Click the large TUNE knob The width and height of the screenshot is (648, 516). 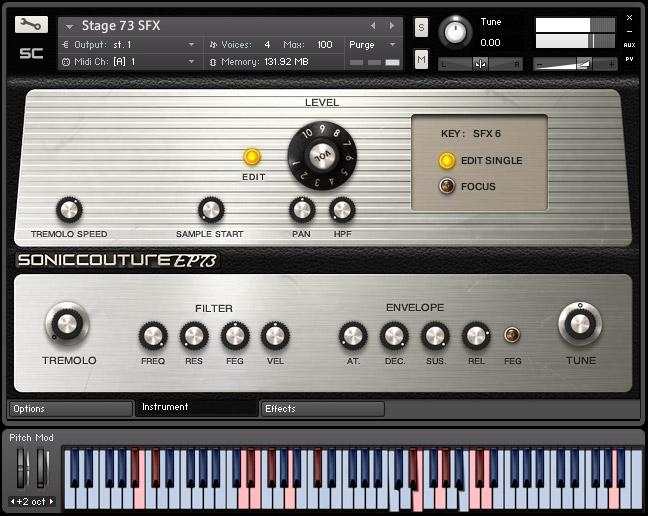(580, 324)
